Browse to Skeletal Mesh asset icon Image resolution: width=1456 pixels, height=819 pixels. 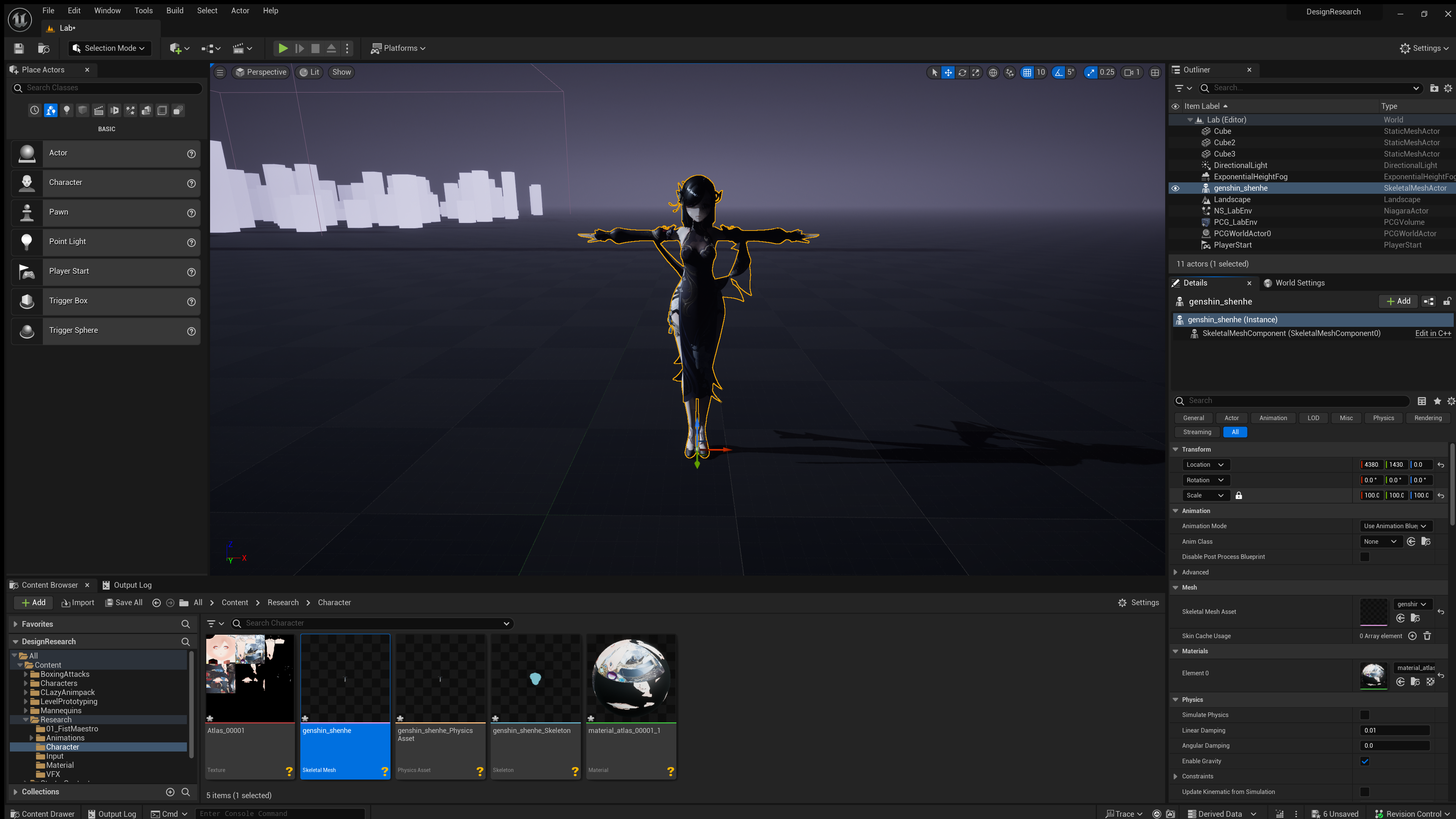point(1415,618)
